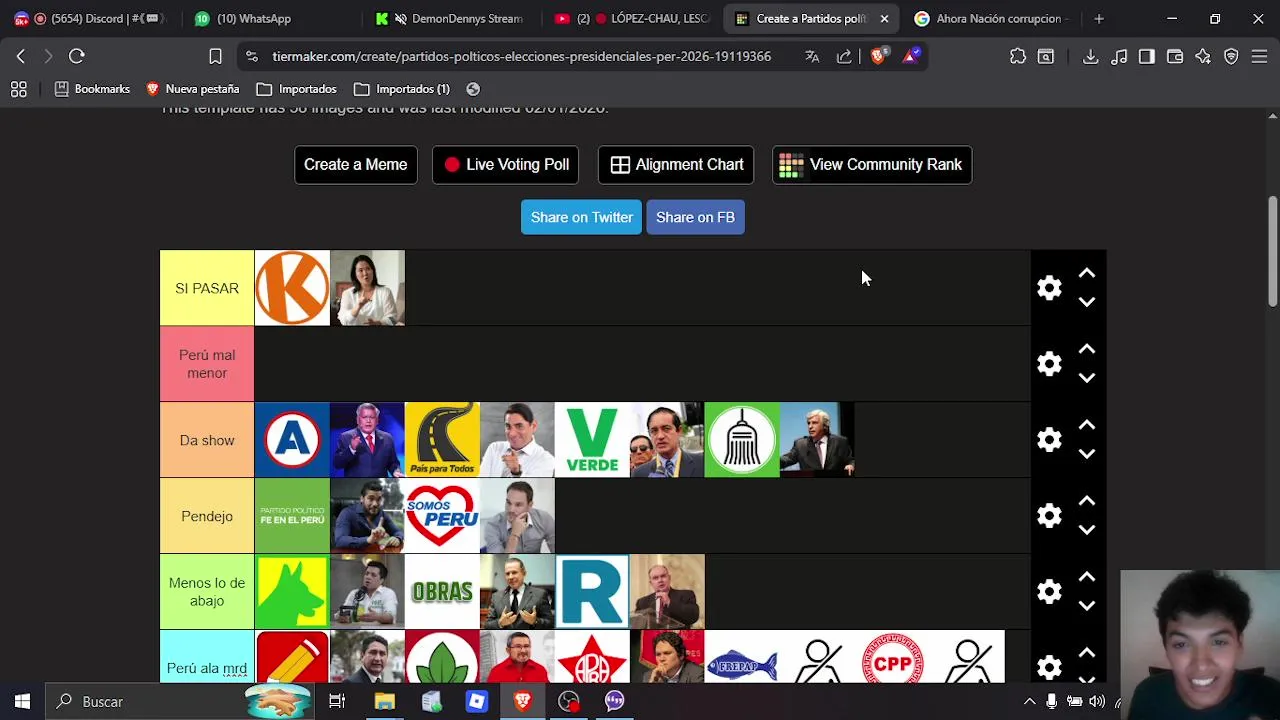The image size is (1280, 720).
Task: Toggle the browser sidebar panel icon
Action: [1147, 56]
